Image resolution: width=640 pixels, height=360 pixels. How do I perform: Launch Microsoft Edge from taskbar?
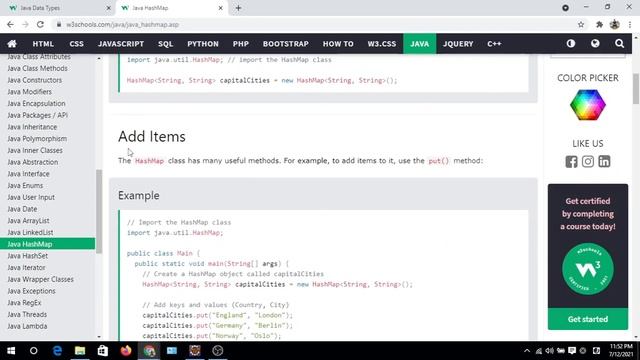click(57, 351)
